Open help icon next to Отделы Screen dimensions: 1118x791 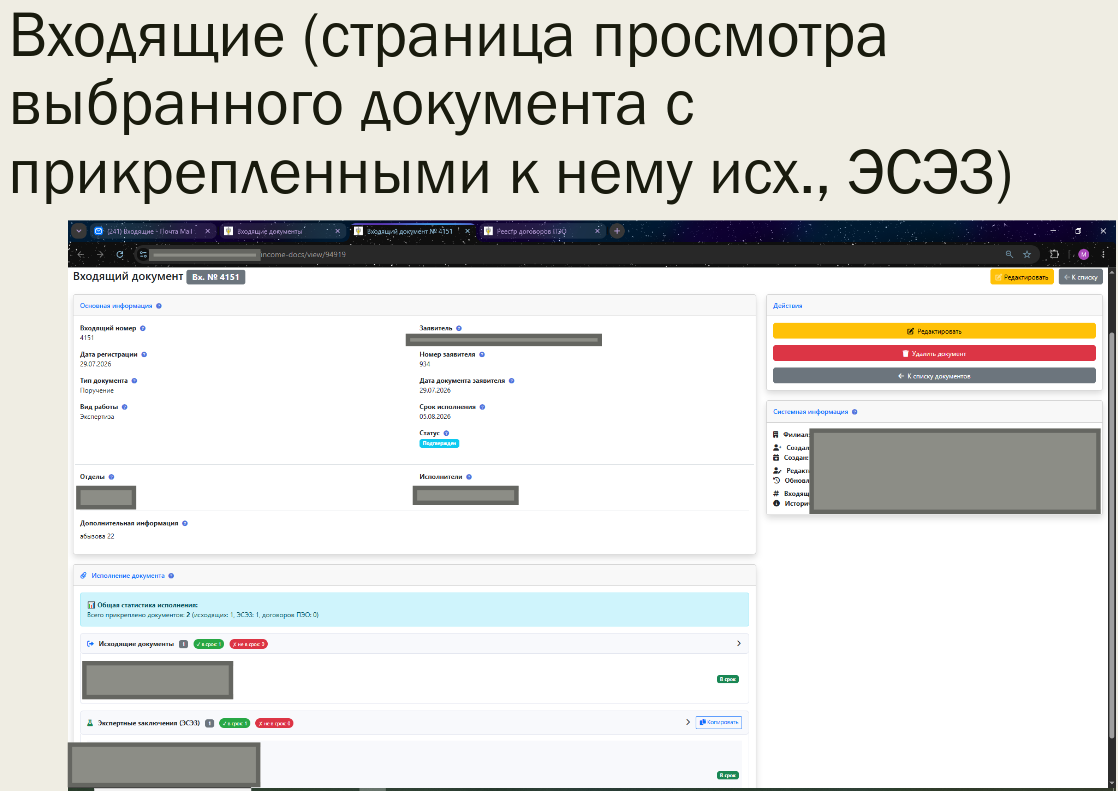tap(111, 477)
